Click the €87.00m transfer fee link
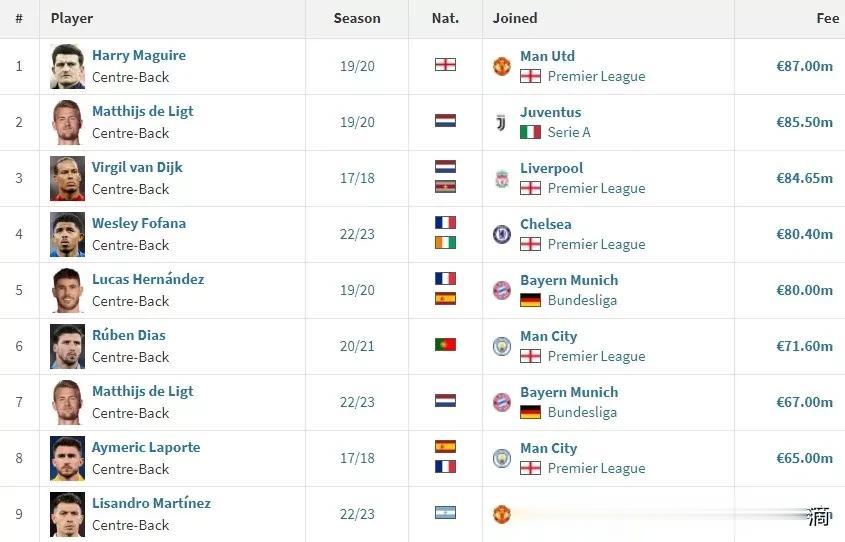The image size is (845, 542). click(805, 66)
